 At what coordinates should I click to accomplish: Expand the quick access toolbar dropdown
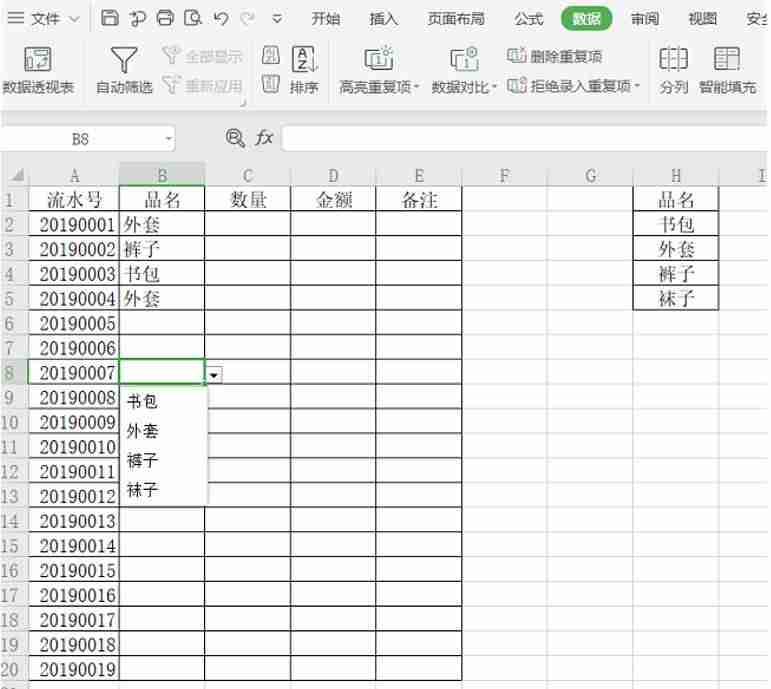[x=277, y=19]
